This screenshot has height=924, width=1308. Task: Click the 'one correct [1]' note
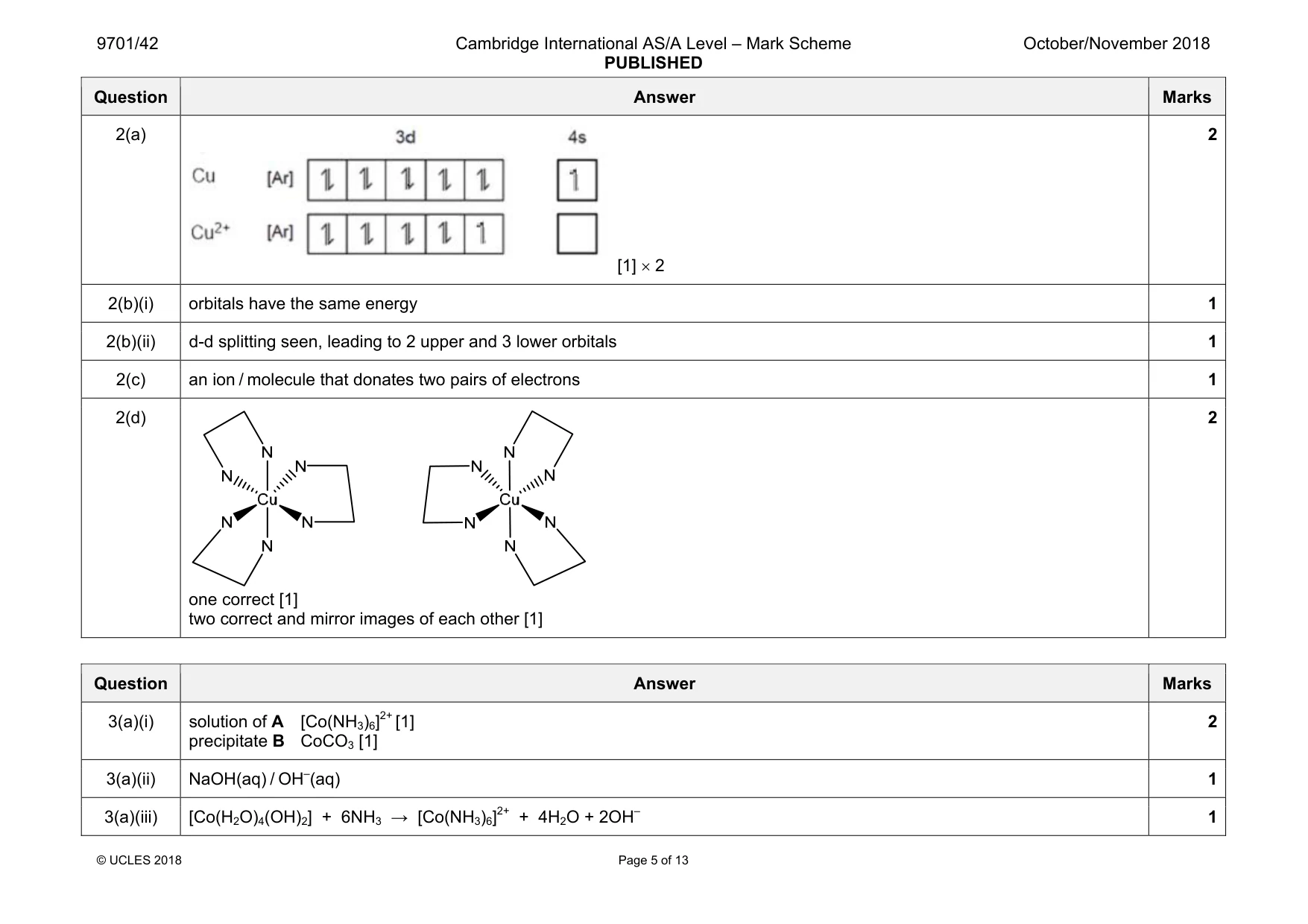(x=243, y=600)
